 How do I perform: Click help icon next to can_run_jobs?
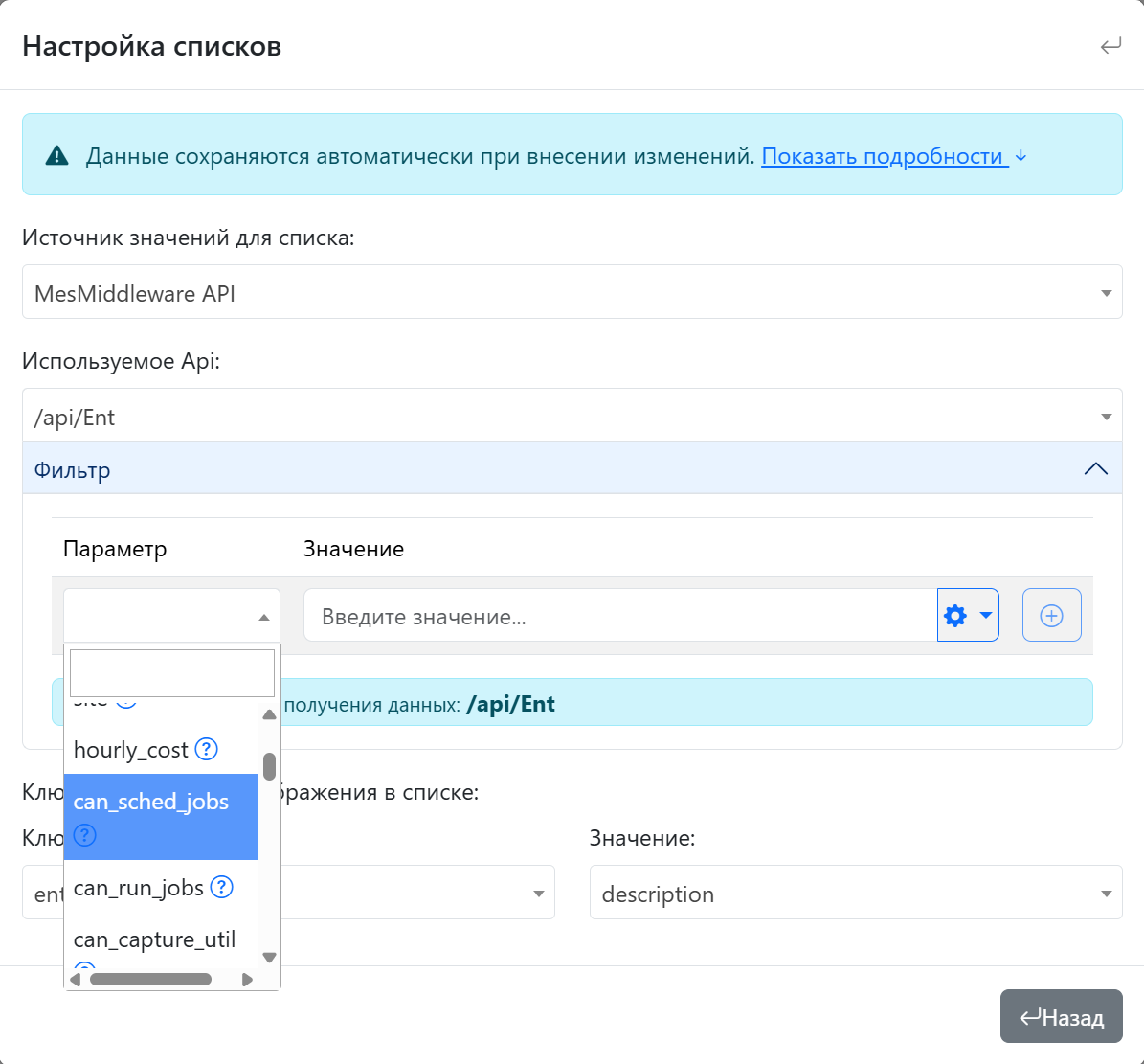(x=221, y=887)
